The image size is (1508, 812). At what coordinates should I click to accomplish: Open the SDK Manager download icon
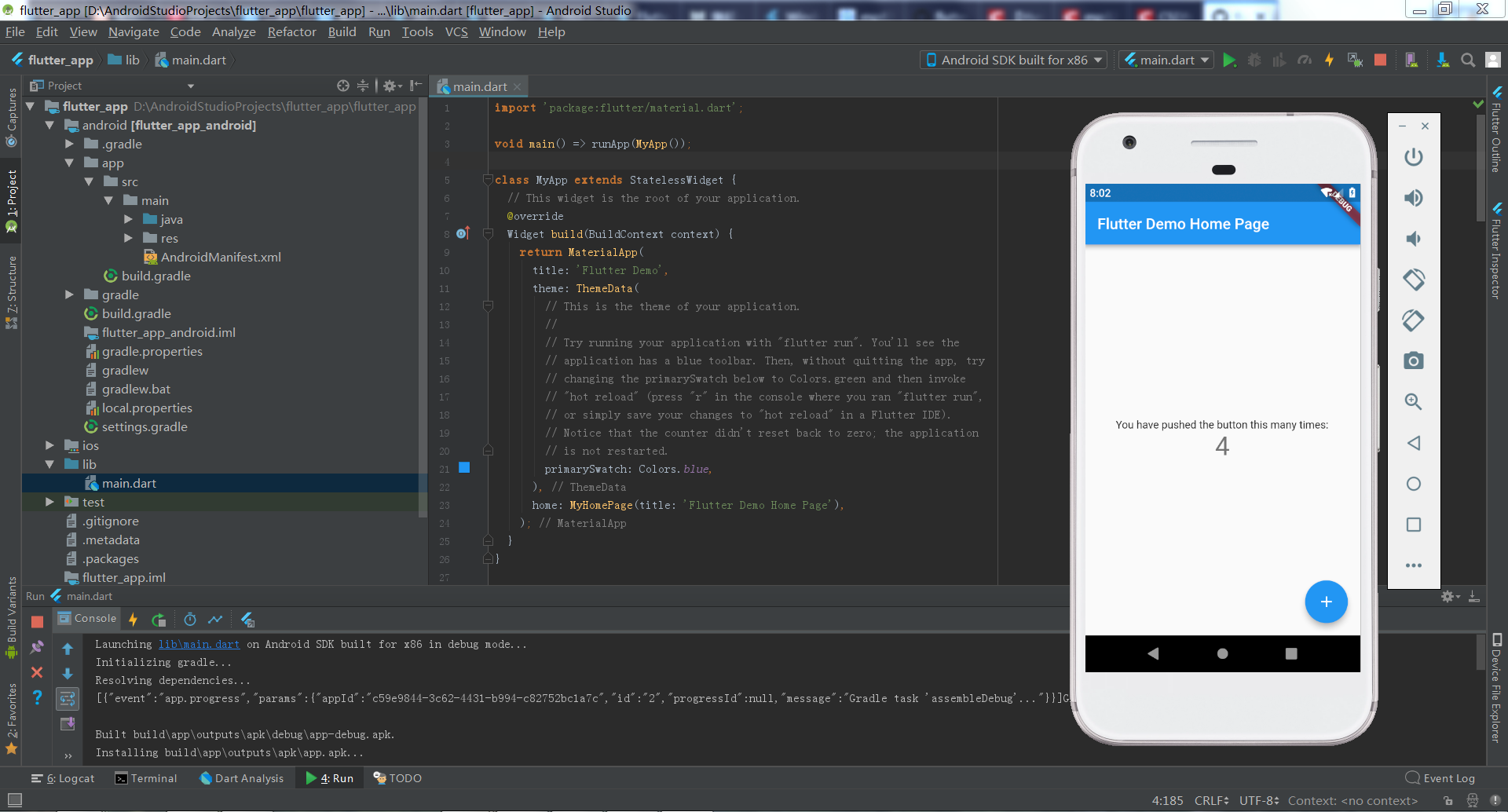pyautogui.click(x=1443, y=60)
